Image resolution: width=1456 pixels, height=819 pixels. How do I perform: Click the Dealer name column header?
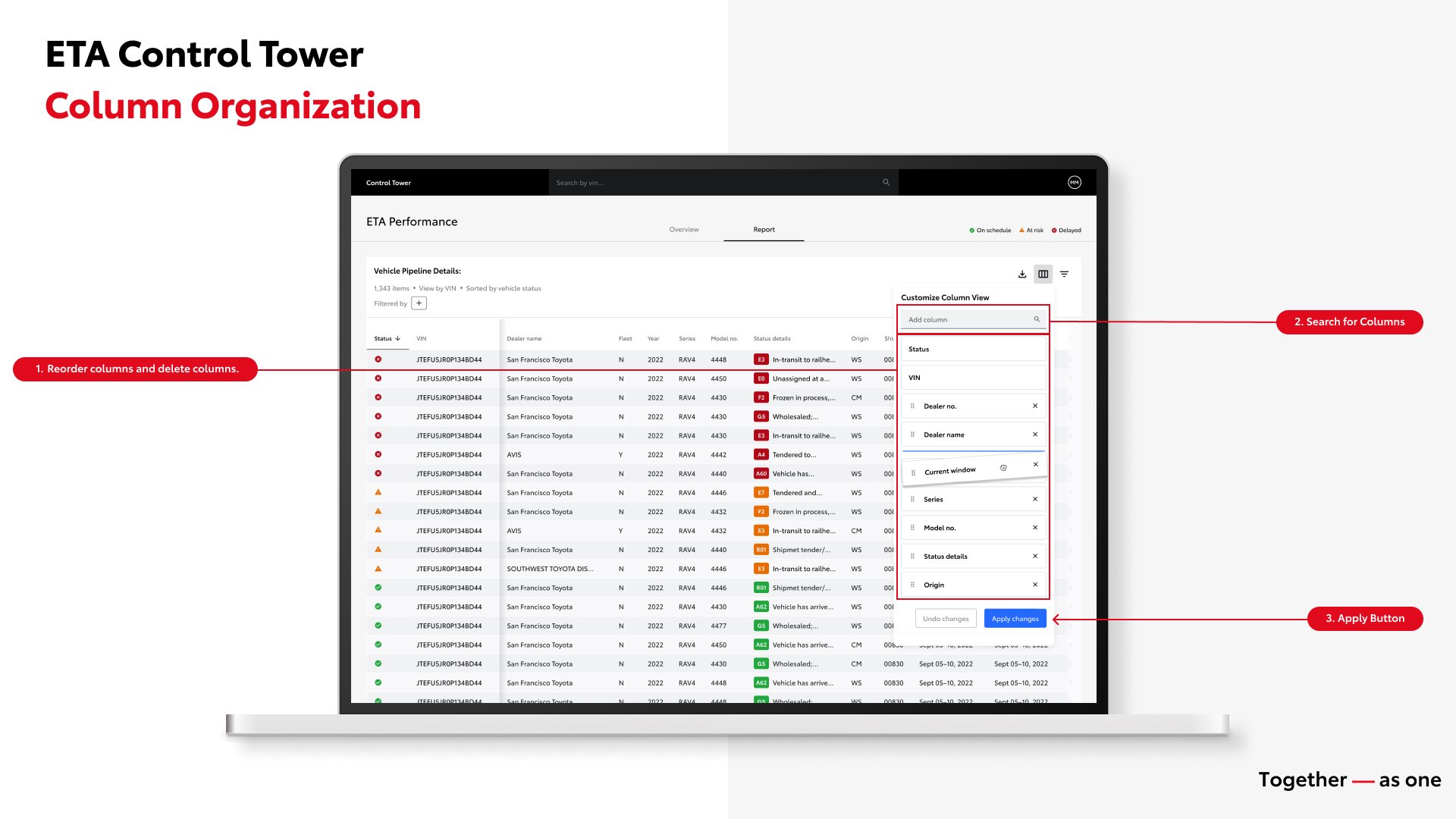coord(524,339)
